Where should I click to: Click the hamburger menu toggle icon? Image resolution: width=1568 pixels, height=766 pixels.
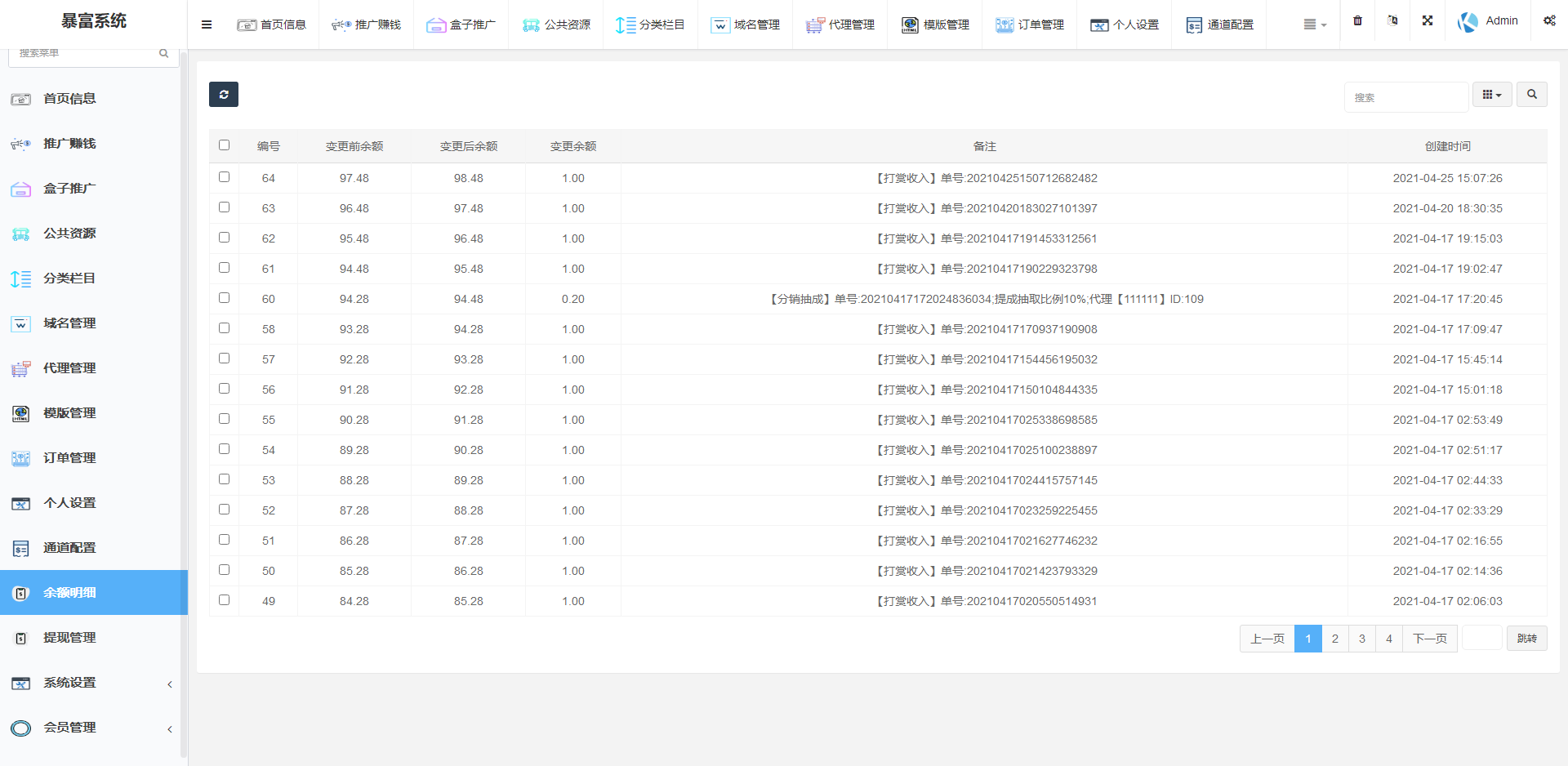[207, 24]
